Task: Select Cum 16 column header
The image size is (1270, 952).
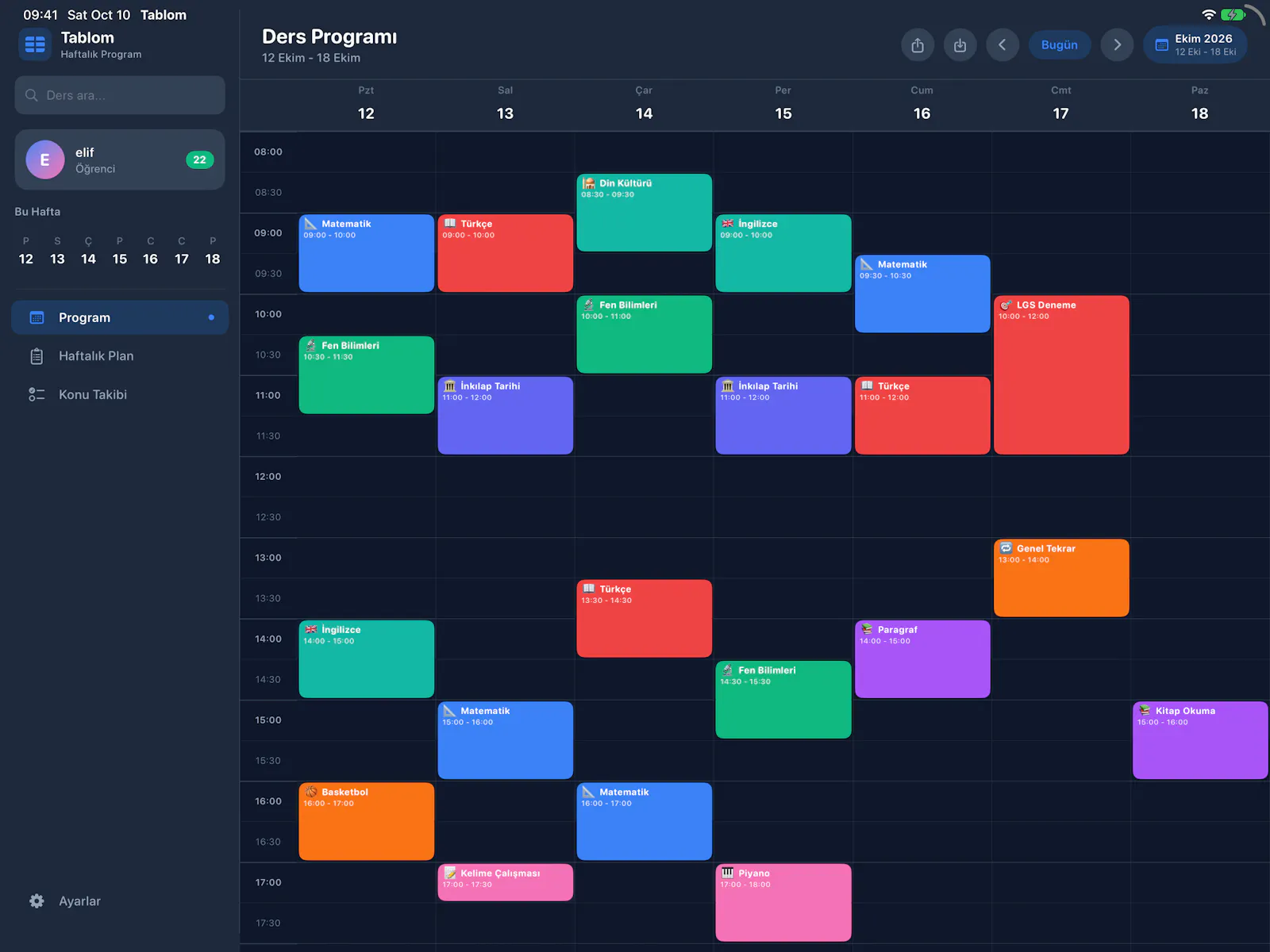Action: coord(922,104)
